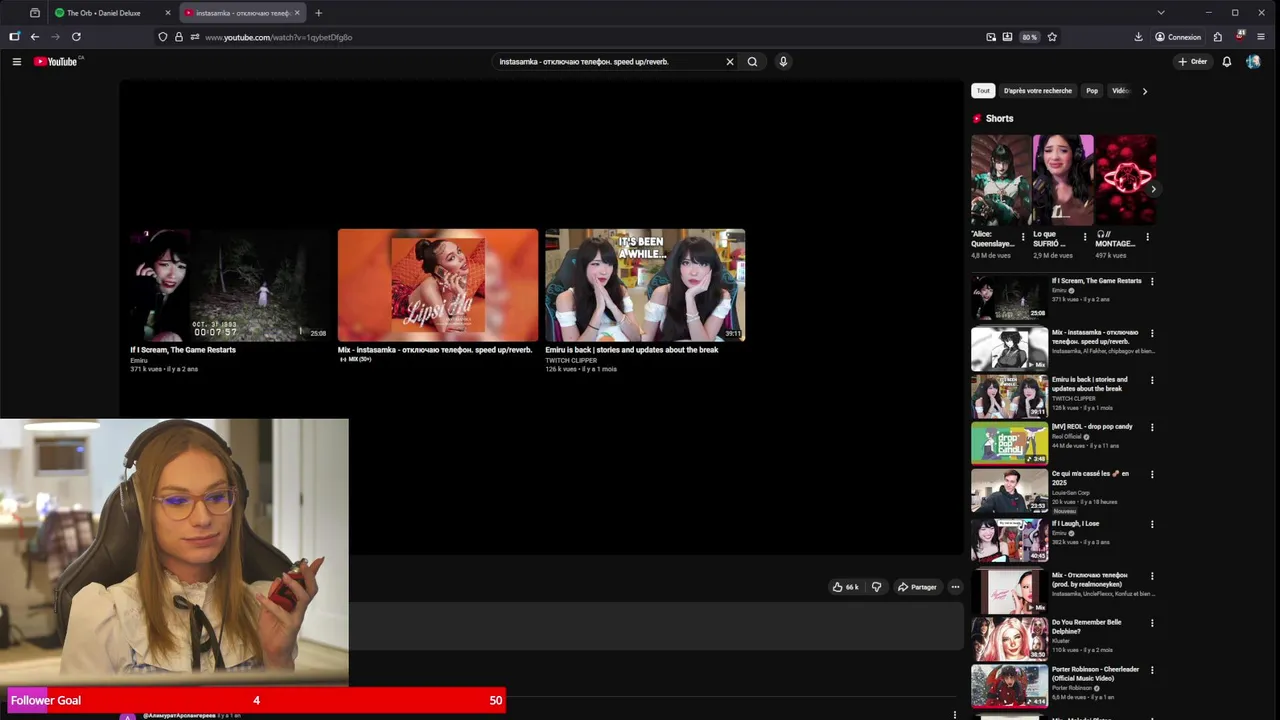Viewport: 1280px width, 720px height.
Task: Click the browser URL address bar
Action: coord(590,37)
